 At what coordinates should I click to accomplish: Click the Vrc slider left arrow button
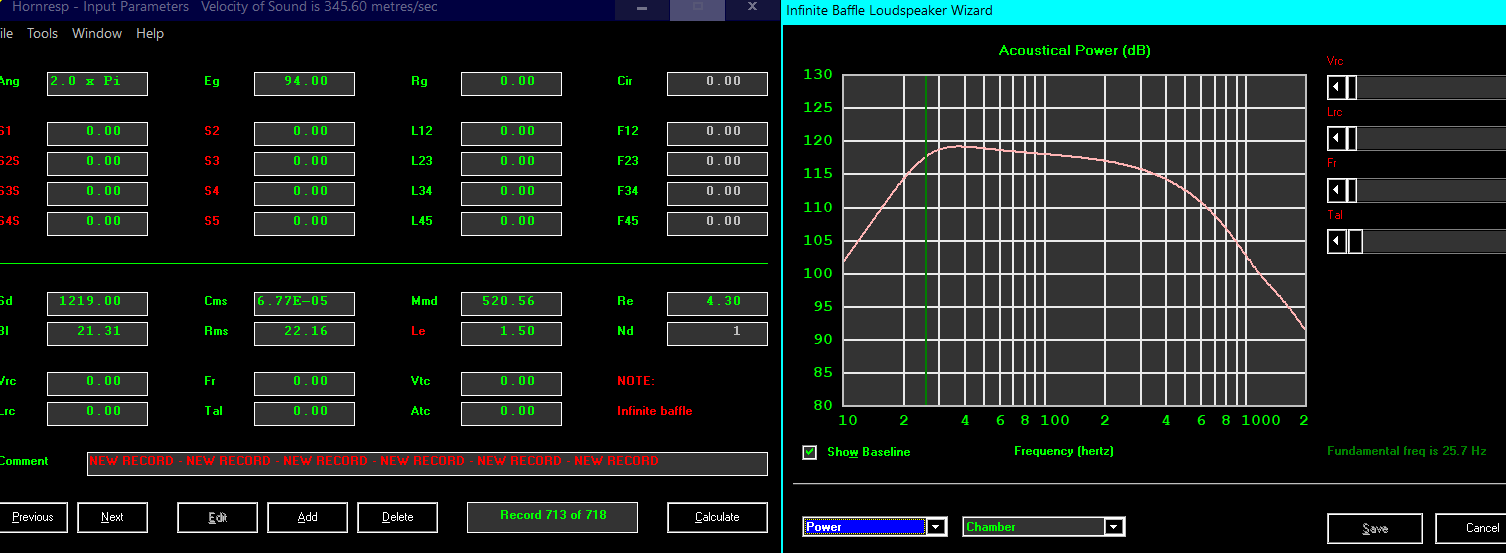click(x=1336, y=89)
